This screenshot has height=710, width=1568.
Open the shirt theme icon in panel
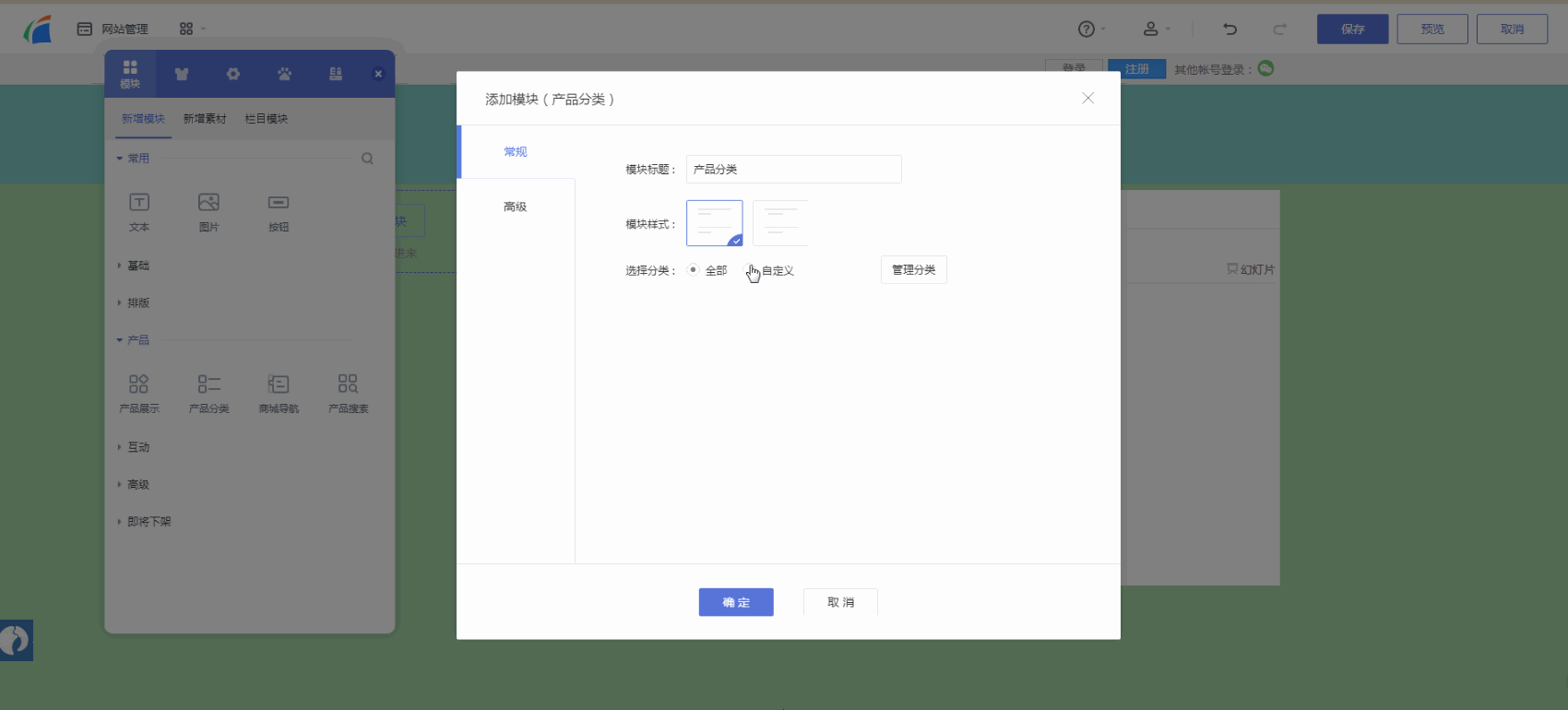182,74
